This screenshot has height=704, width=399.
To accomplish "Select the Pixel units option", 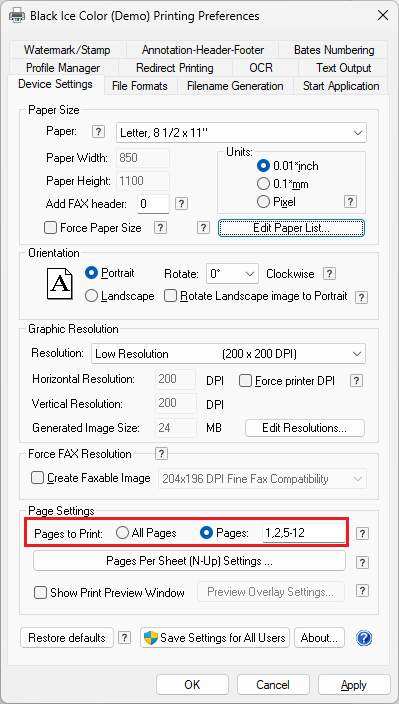I will click(x=263, y=202).
